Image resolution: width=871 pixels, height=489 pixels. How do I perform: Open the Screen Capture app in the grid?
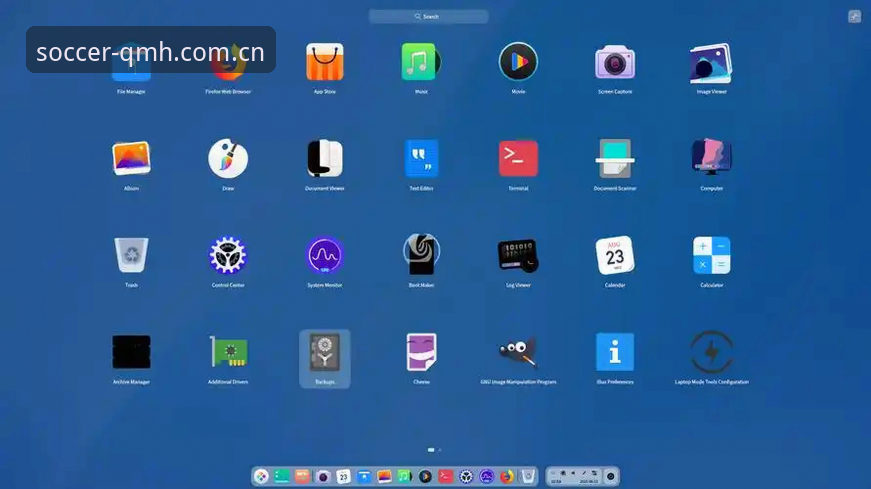pyautogui.click(x=615, y=62)
